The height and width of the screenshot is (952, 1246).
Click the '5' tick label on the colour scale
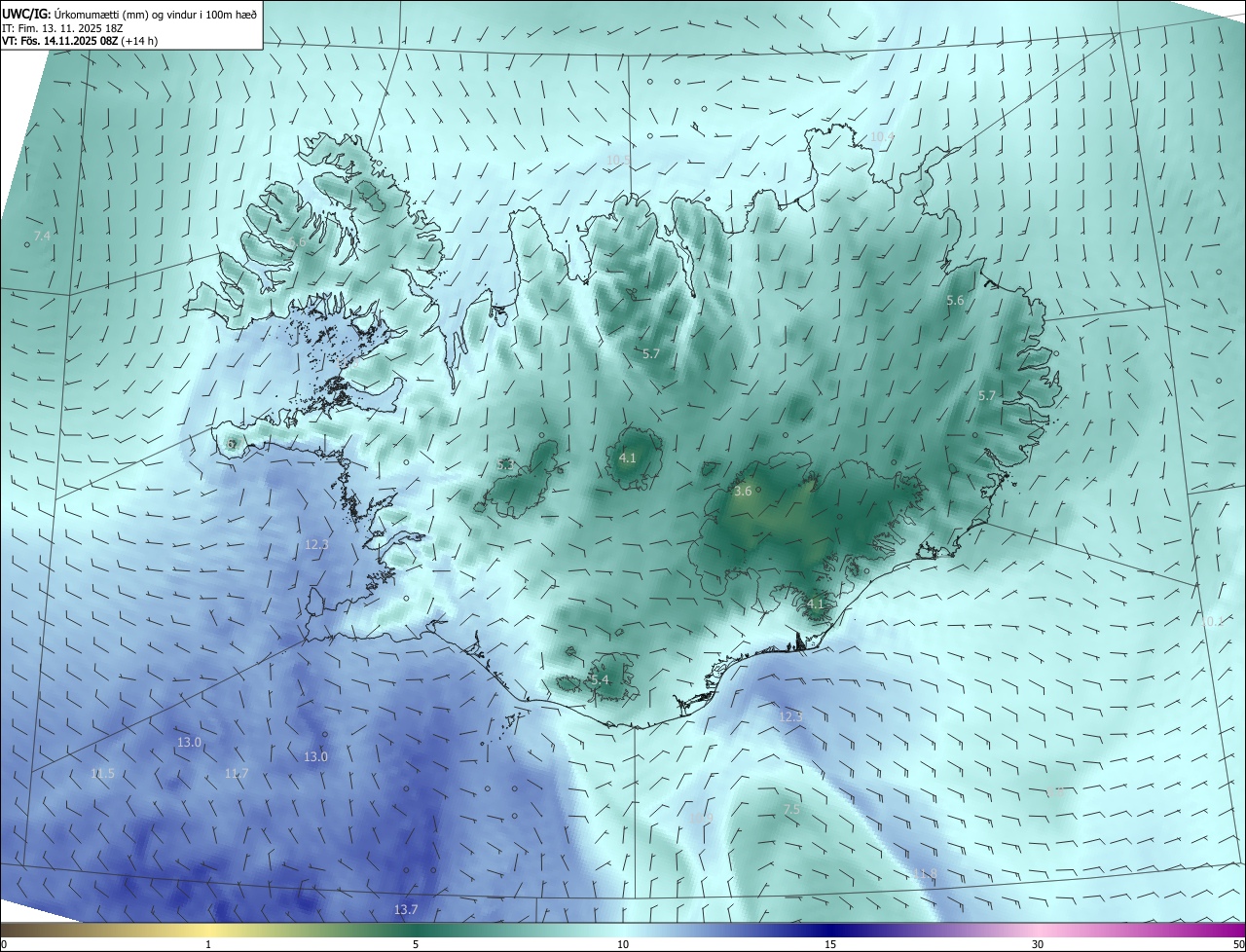(416, 944)
